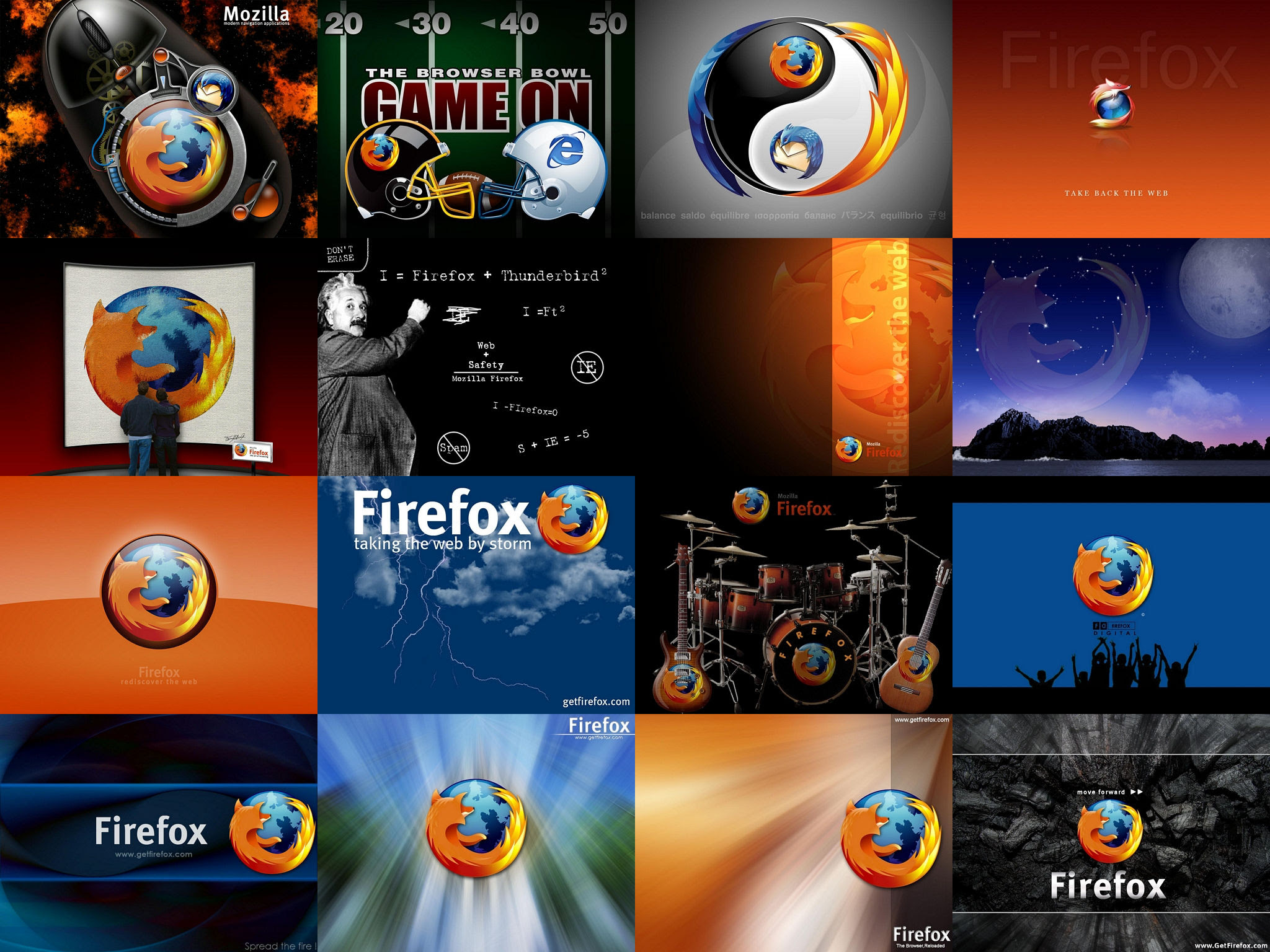This screenshot has height=952, width=1270.
Task: Click the Mozilla title on mouse wallpaper
Action: (x=256, y=14)
